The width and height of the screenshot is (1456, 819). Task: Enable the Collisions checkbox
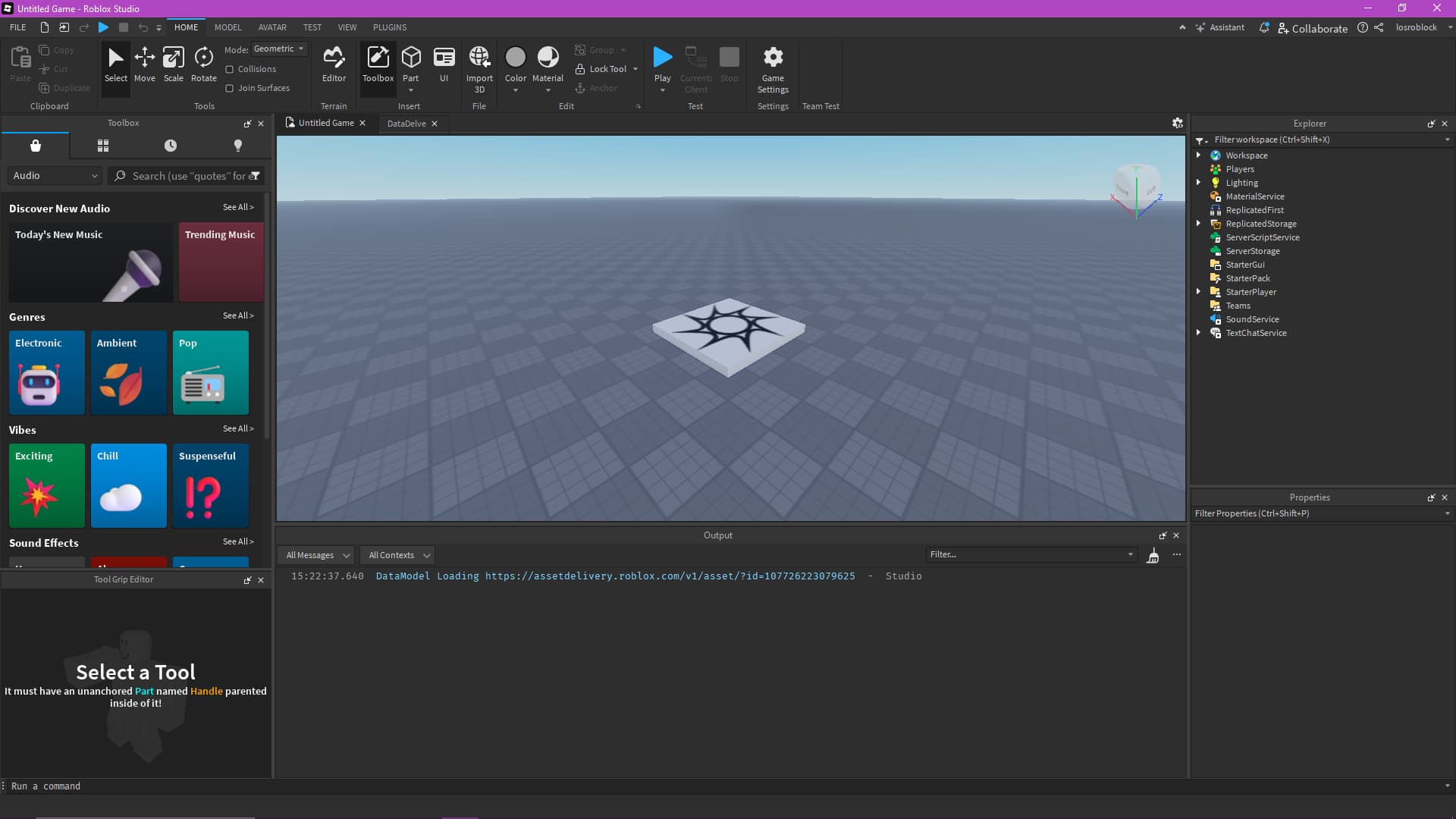click(230, 69)
